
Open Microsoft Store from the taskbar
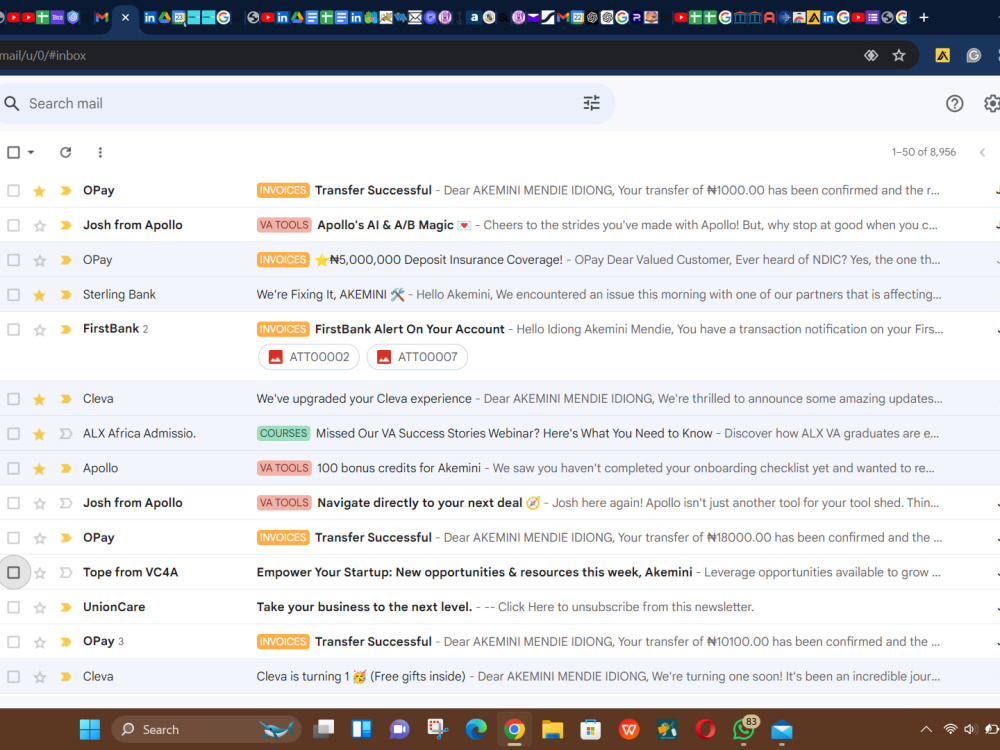(591, 730)
